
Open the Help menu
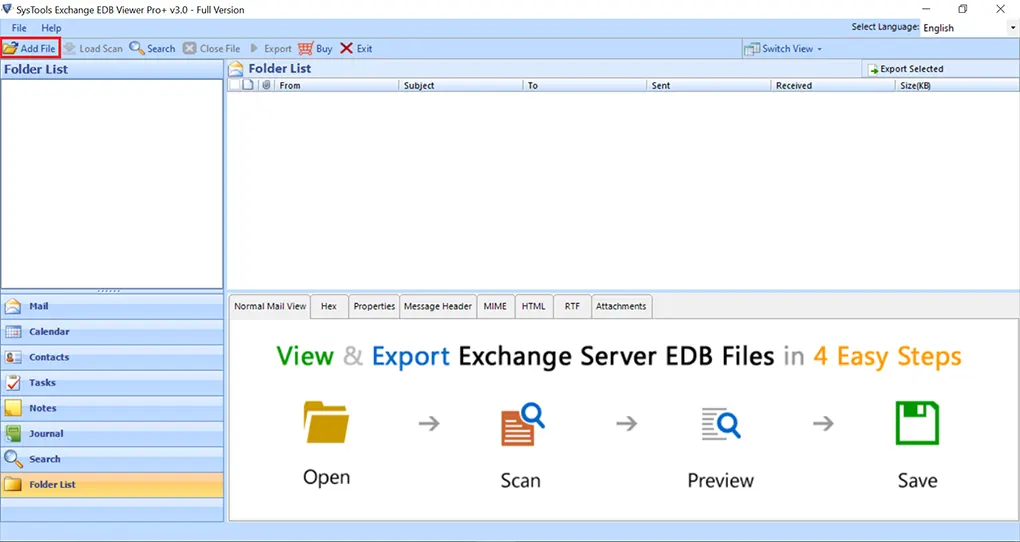pyautogui.click(x=51, y=28)
